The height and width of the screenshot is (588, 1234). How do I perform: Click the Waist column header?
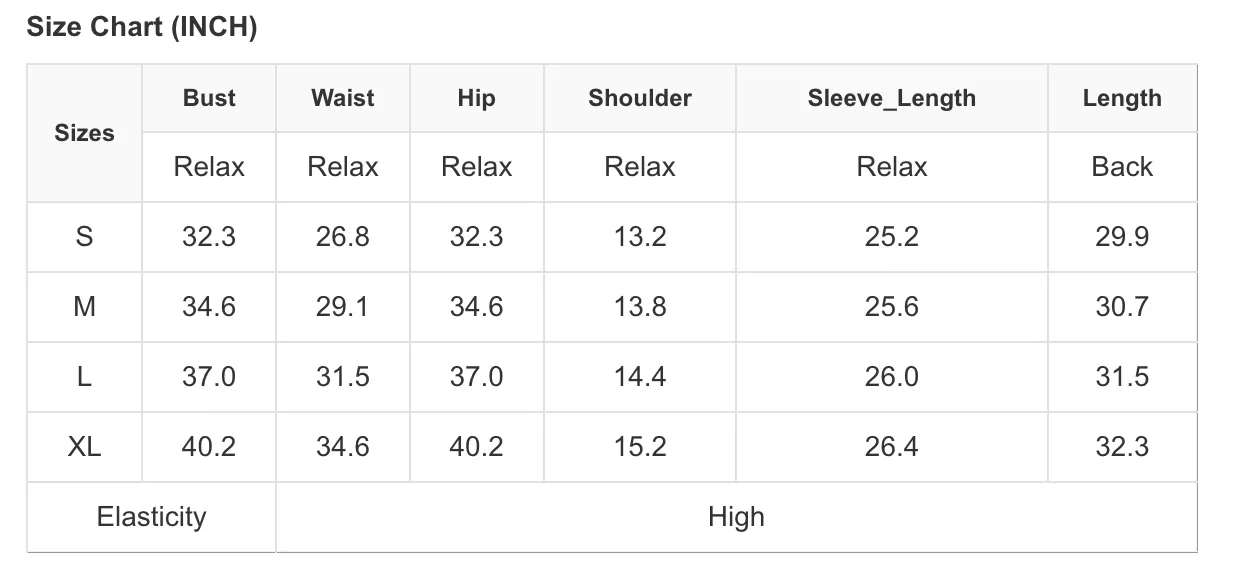(343, 98)
